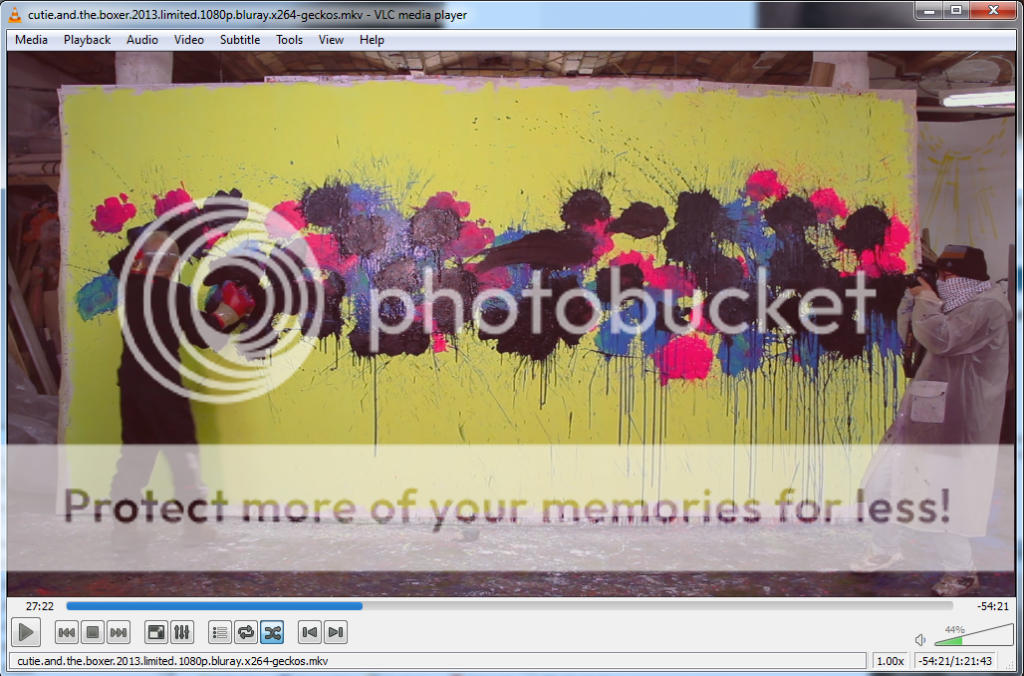Toggle loop mode button
Screen dimensions: 1024x676
246,632
